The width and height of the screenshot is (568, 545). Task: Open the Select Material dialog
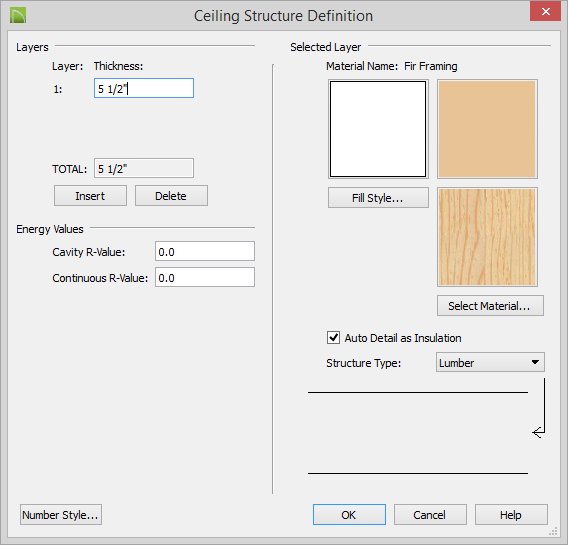490,306
